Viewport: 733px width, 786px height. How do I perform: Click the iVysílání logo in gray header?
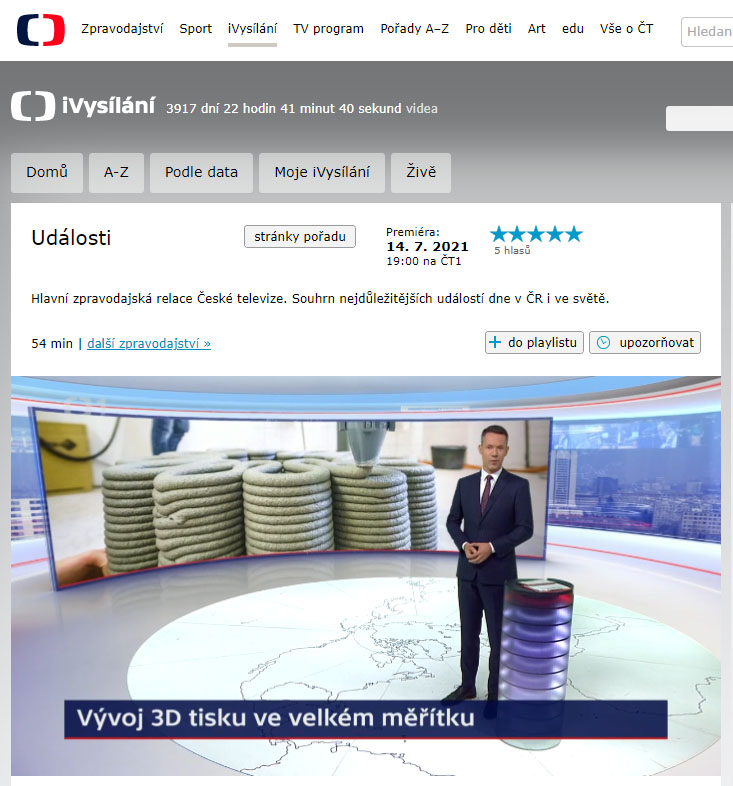point(83,106)
